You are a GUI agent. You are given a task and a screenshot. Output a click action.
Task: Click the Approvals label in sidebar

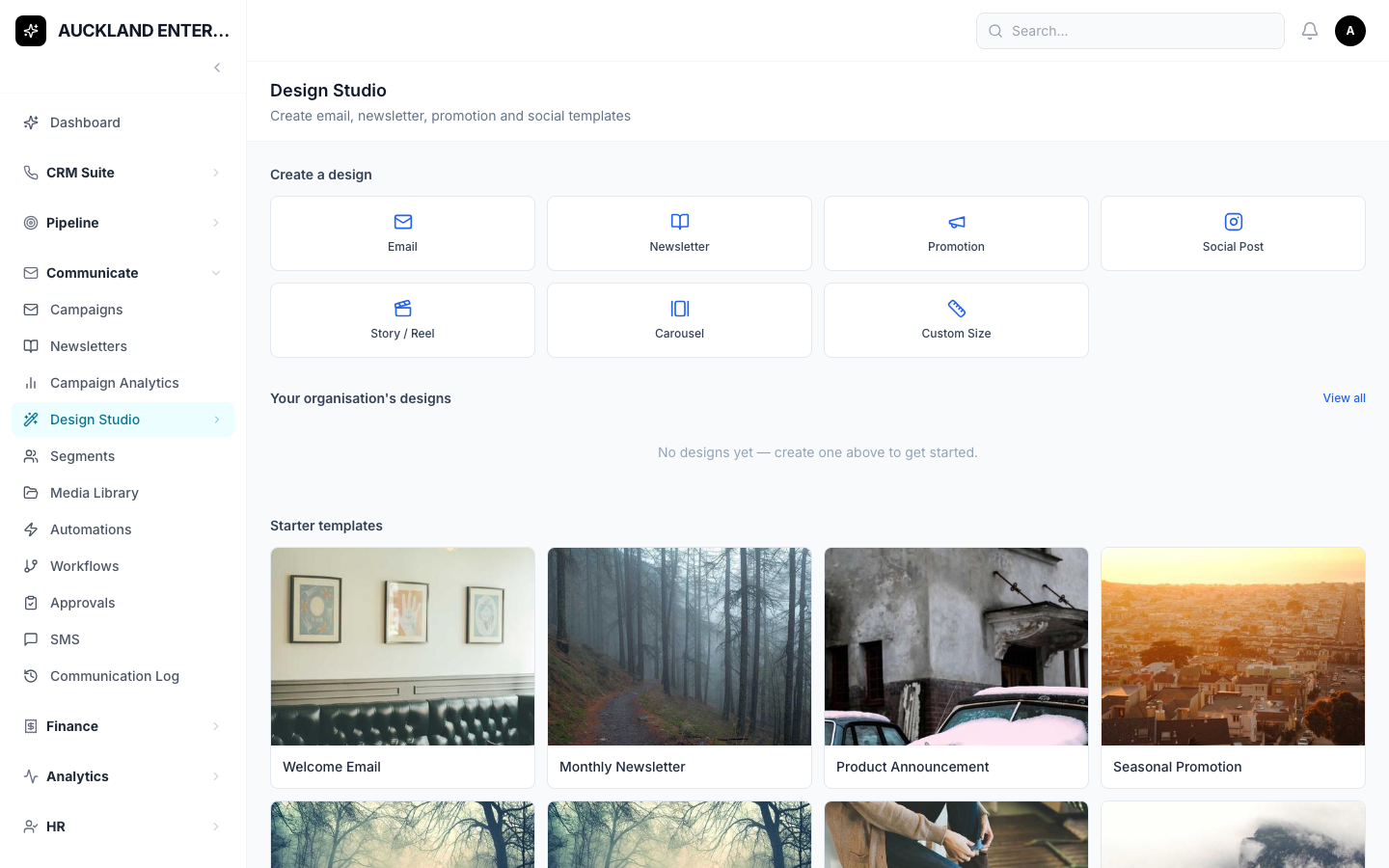[83, 603]
